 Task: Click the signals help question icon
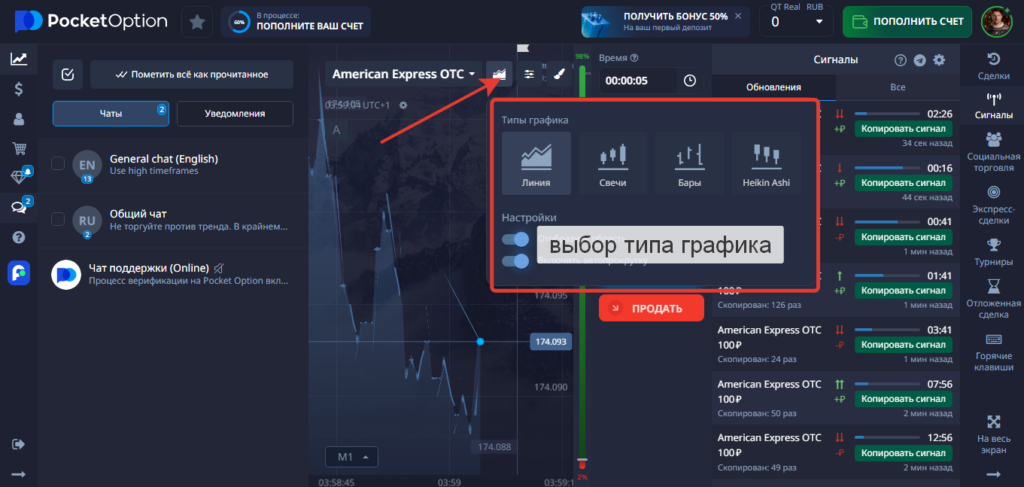(901, 60)
